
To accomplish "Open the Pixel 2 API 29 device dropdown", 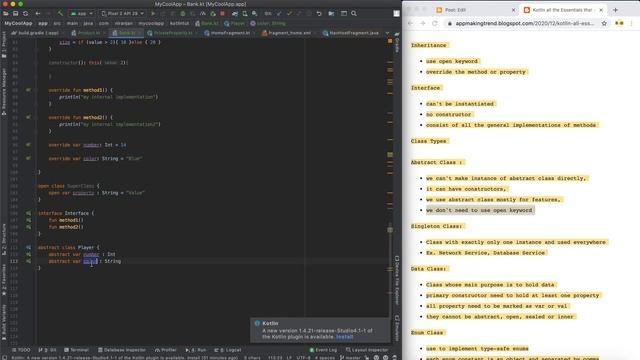I will [122, 13].
